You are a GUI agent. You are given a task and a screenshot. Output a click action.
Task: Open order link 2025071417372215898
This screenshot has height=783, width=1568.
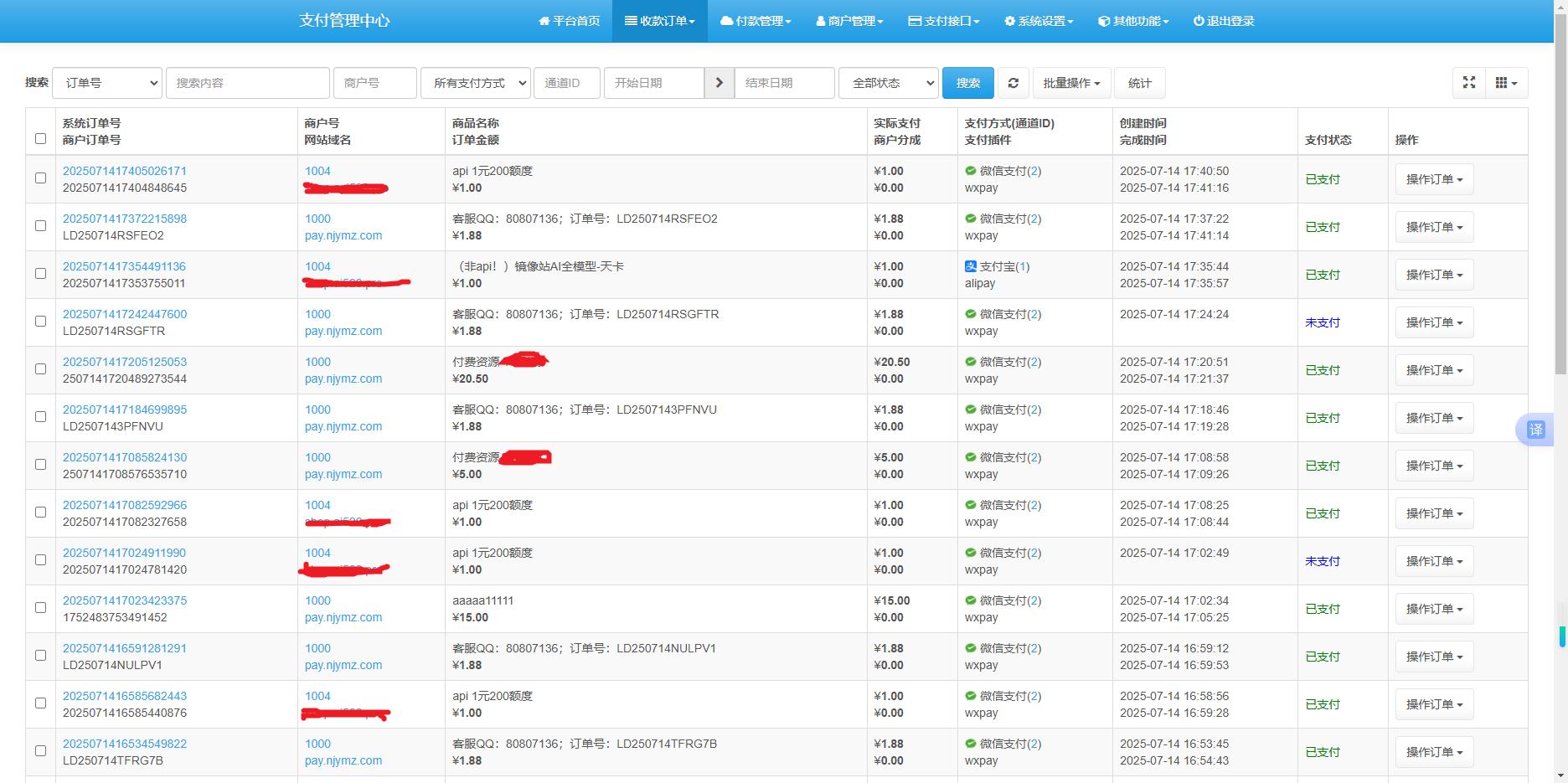point(125,219)
